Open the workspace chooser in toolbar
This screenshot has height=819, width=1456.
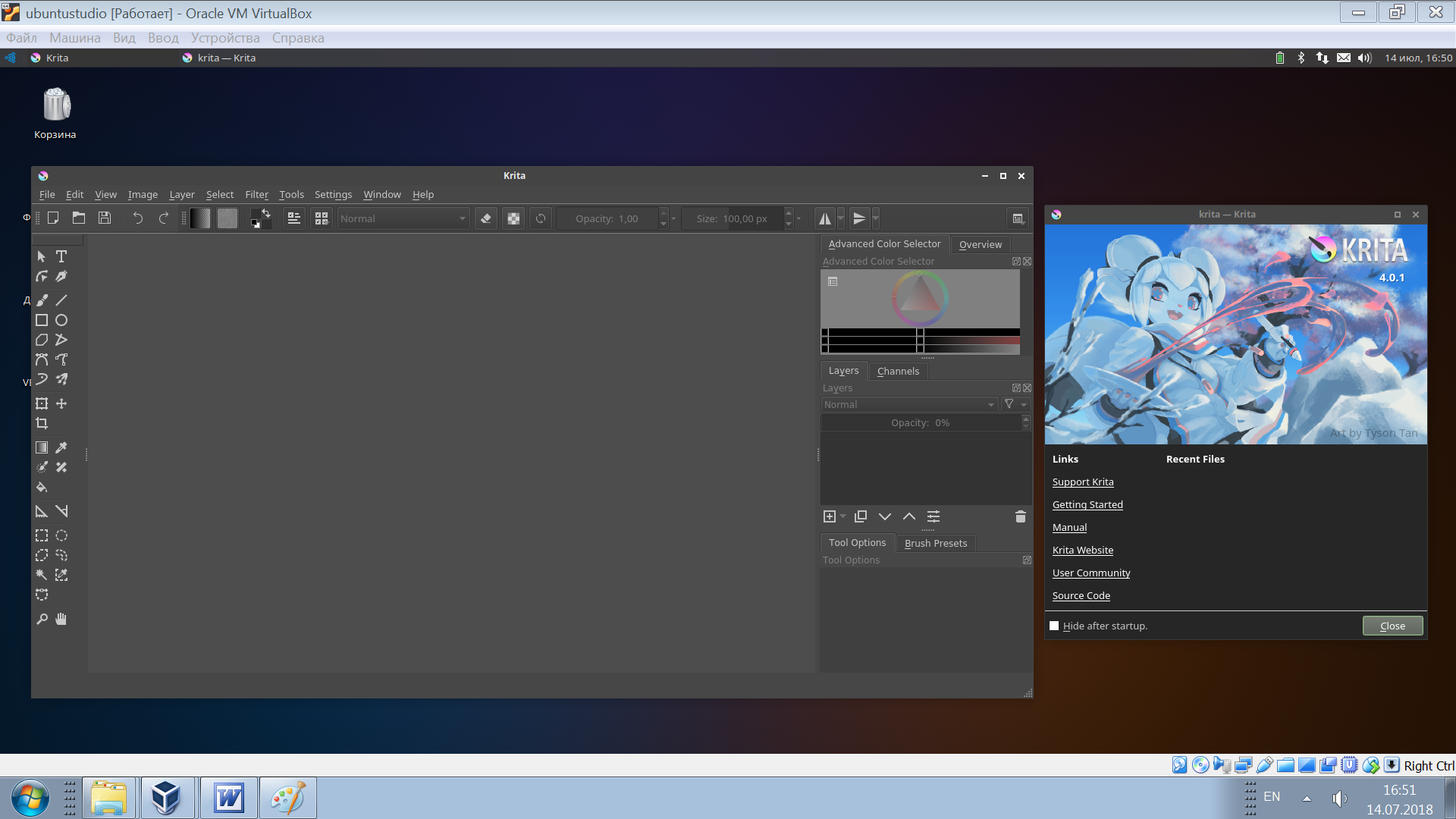coord(1018,218)
